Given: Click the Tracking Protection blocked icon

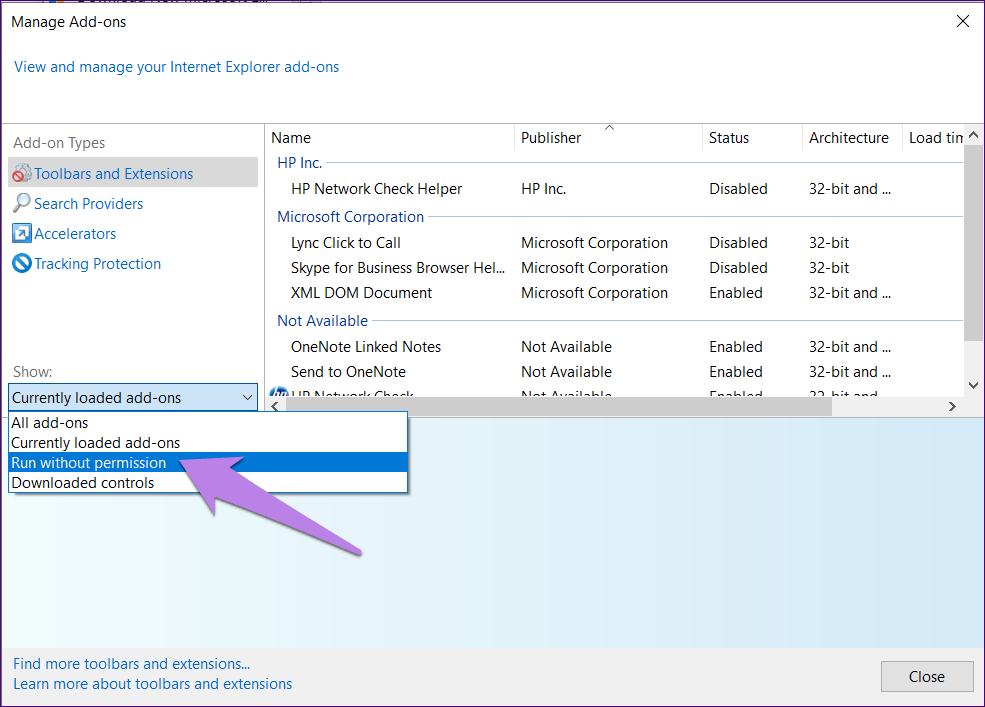Looking at the screenshot, I should [x=21, y=264].
